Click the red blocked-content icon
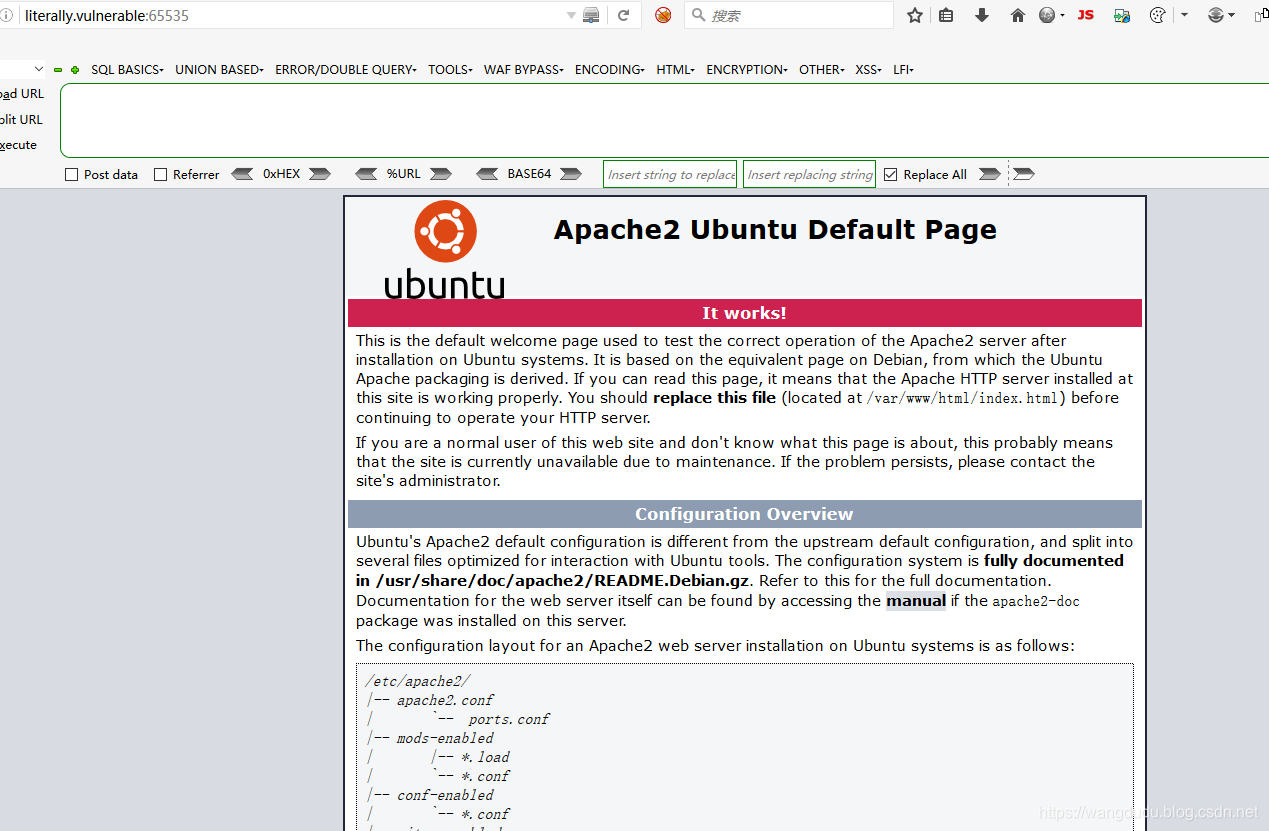This screenshot has width=1269, height=831. pos(663,15)
